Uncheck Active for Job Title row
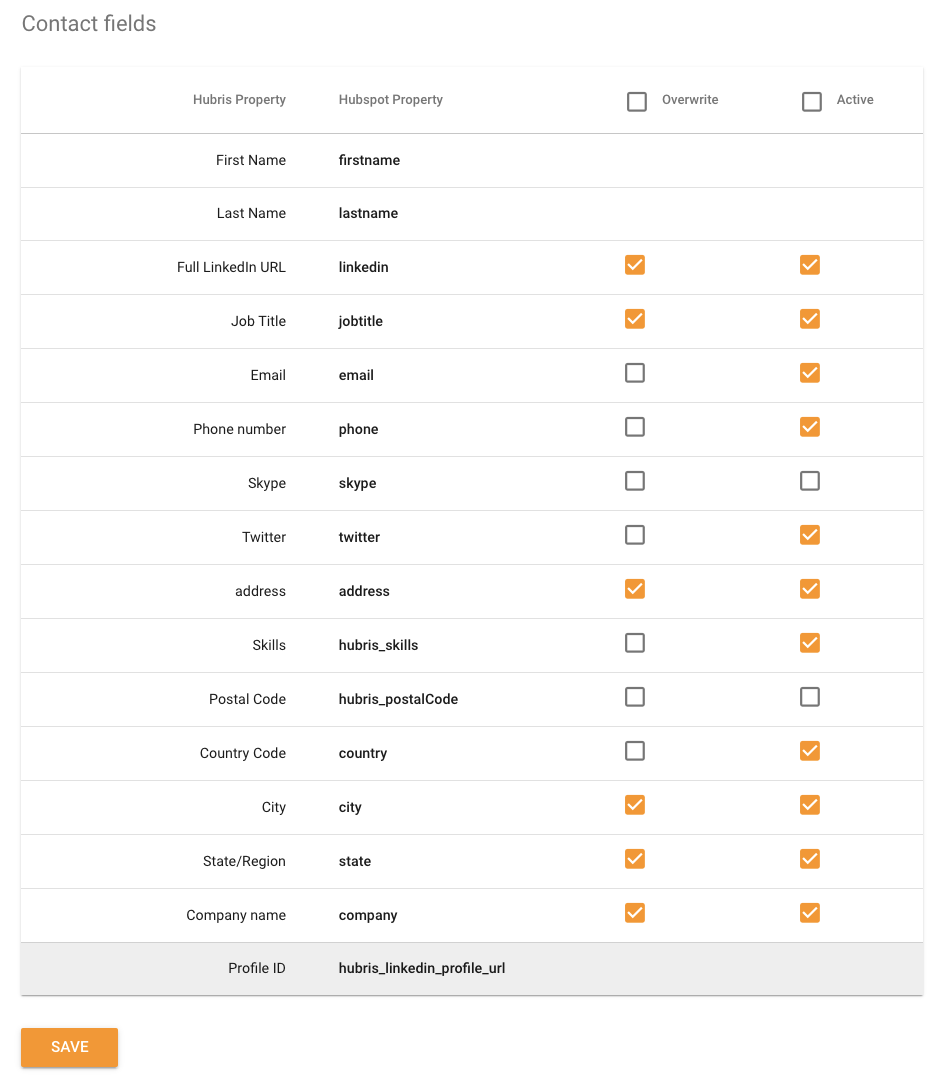 (810, 319)
